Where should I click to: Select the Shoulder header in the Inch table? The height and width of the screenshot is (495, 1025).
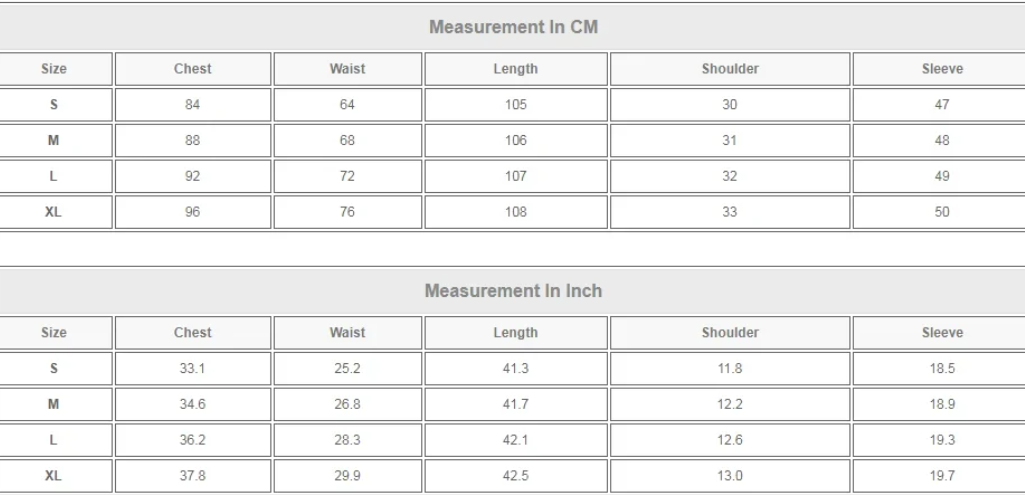[x=730, y=333]
